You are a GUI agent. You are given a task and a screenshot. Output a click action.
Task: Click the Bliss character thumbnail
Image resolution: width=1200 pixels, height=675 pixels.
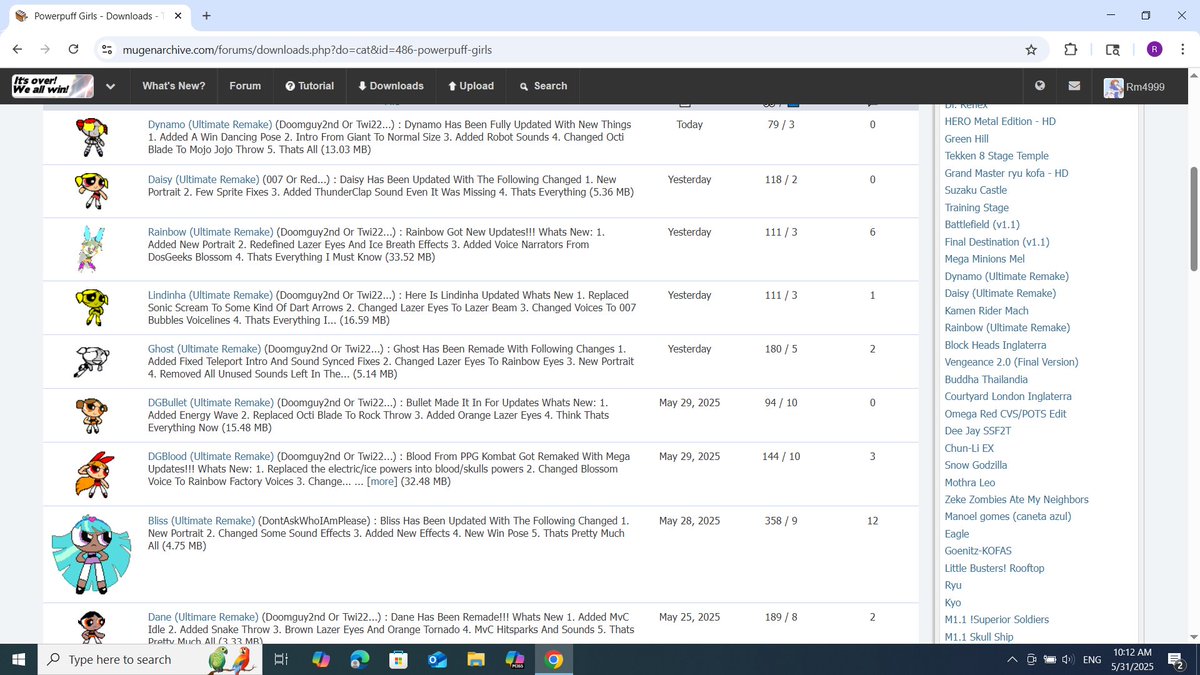[92, 555]
